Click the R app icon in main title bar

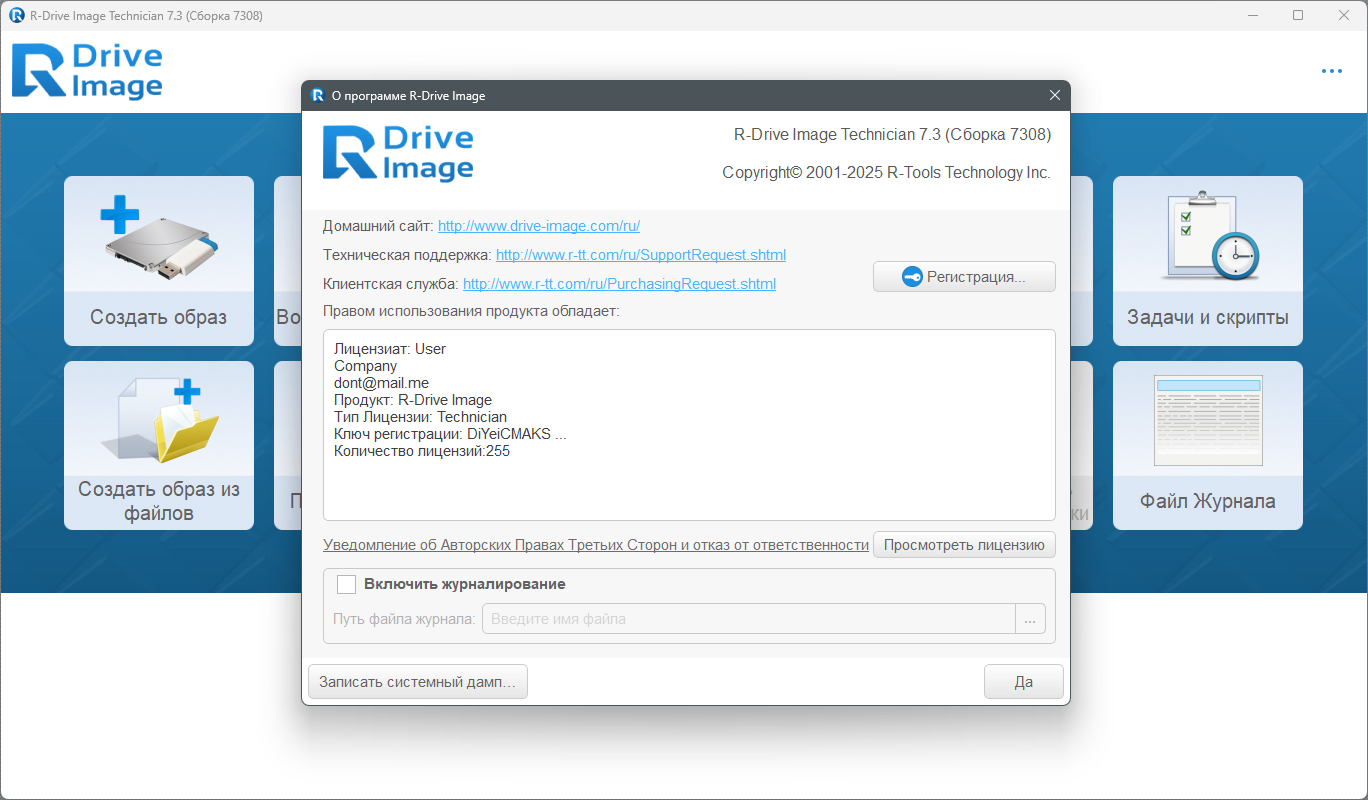(x=17, y=15)
